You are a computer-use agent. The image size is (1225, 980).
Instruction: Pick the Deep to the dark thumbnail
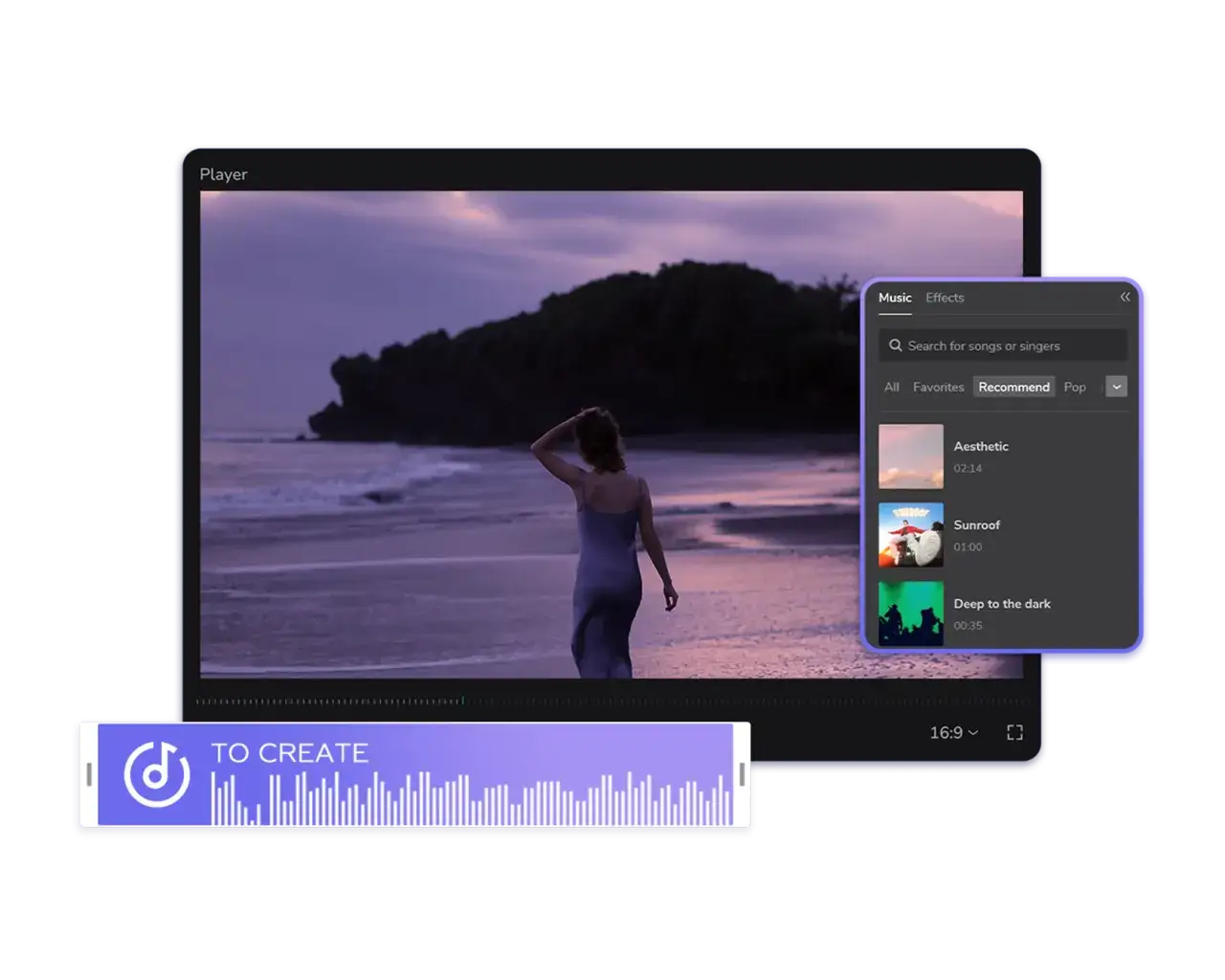click(x=910, y=613)
